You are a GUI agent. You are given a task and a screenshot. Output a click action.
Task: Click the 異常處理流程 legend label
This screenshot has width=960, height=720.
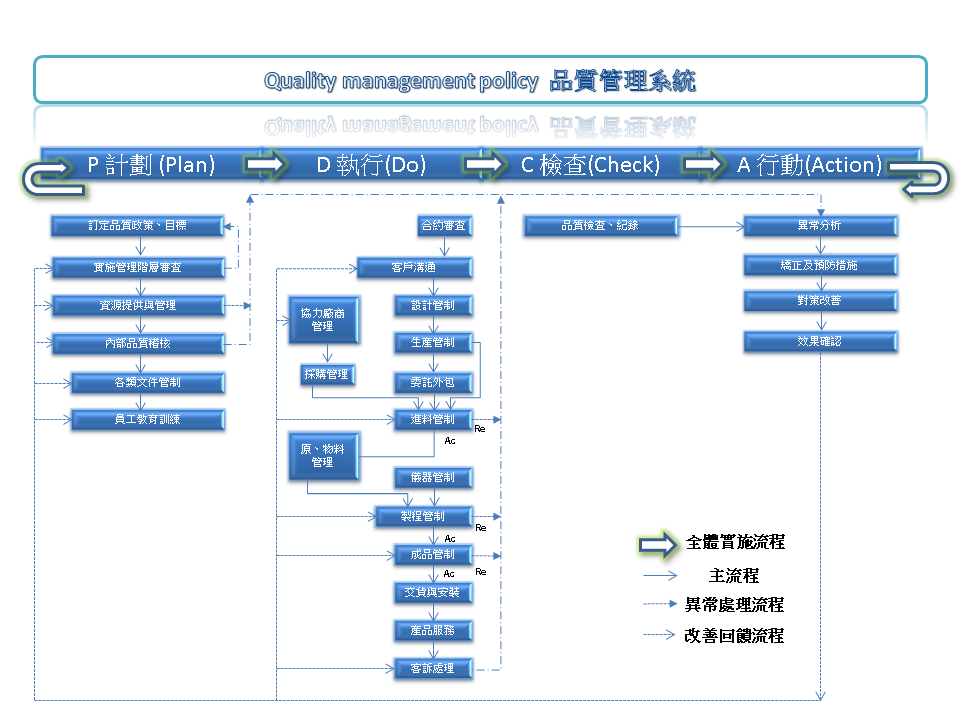tap(735, 605)
